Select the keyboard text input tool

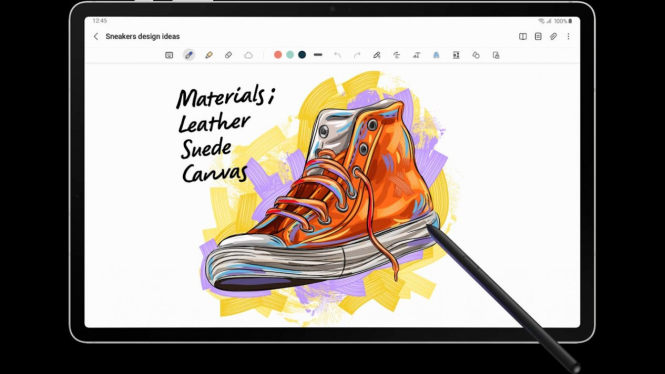click(x=169, y=55)
